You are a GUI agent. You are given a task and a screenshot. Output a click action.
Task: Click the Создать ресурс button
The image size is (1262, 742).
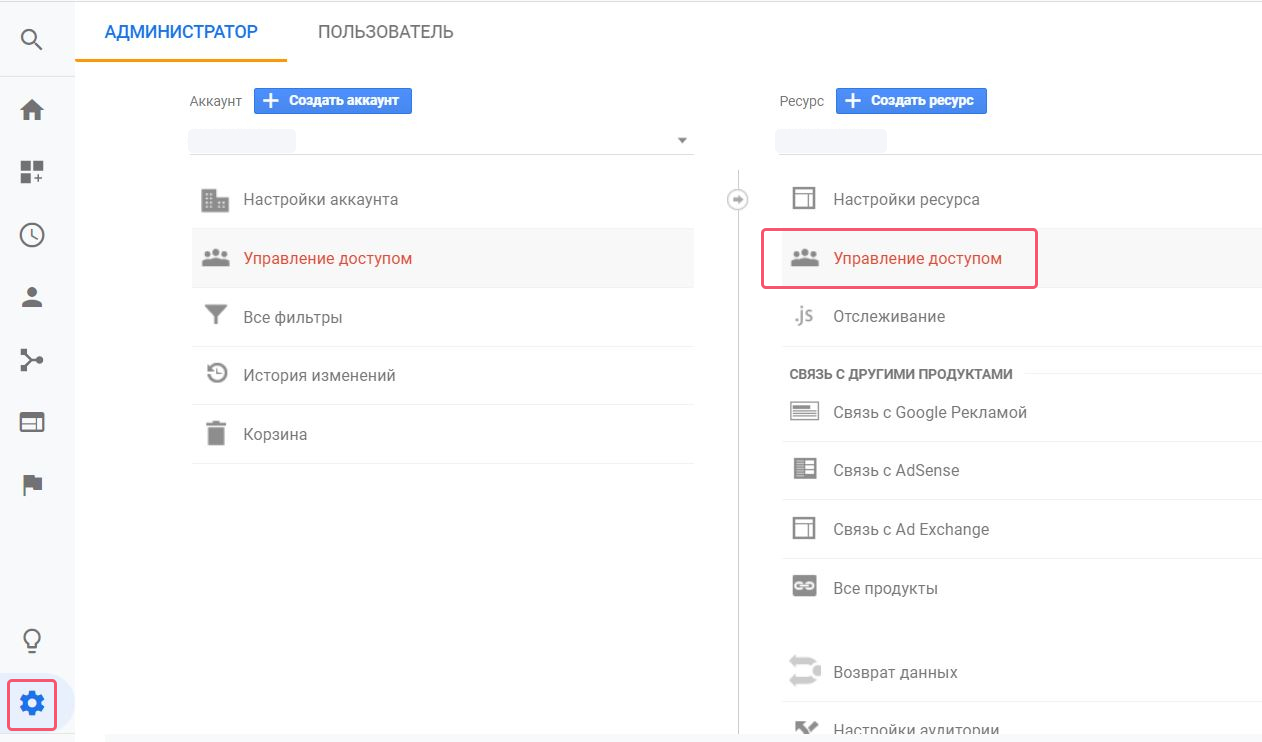pyautogui.click(x=911, y=101)
